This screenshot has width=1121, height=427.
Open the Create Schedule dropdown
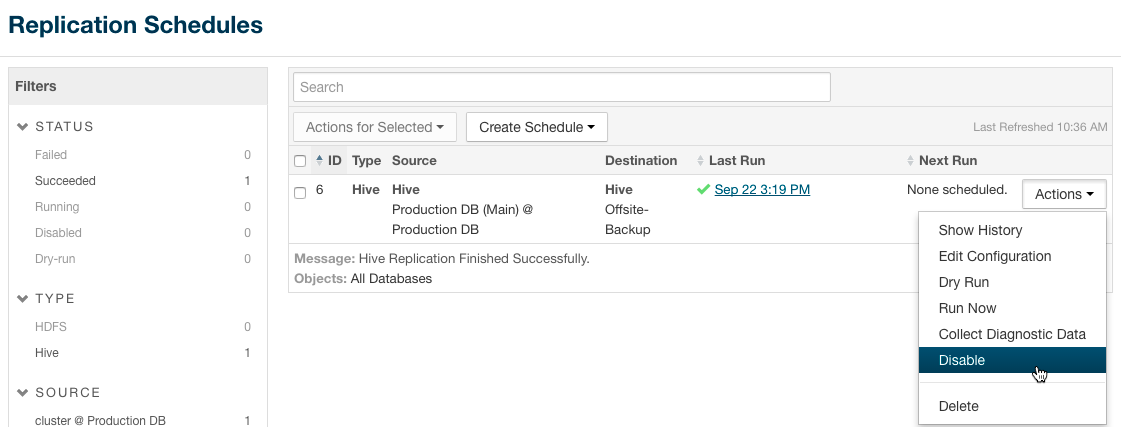tap(536, 127)
